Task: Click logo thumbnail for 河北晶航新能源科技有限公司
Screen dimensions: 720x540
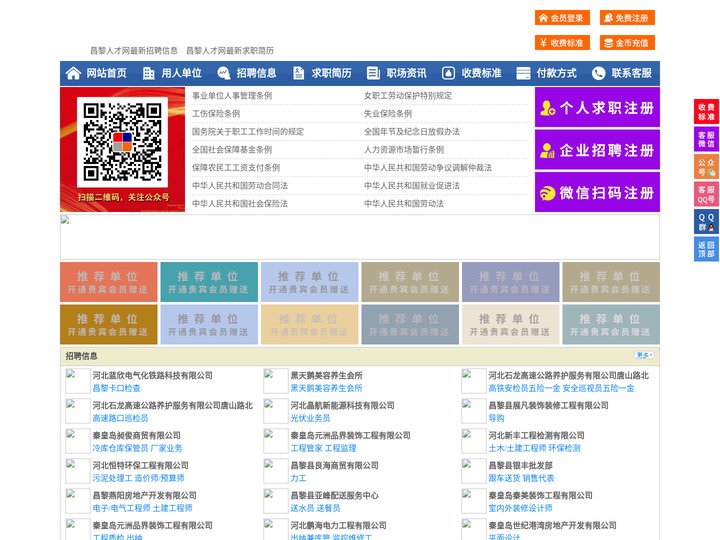Action: 276,411
